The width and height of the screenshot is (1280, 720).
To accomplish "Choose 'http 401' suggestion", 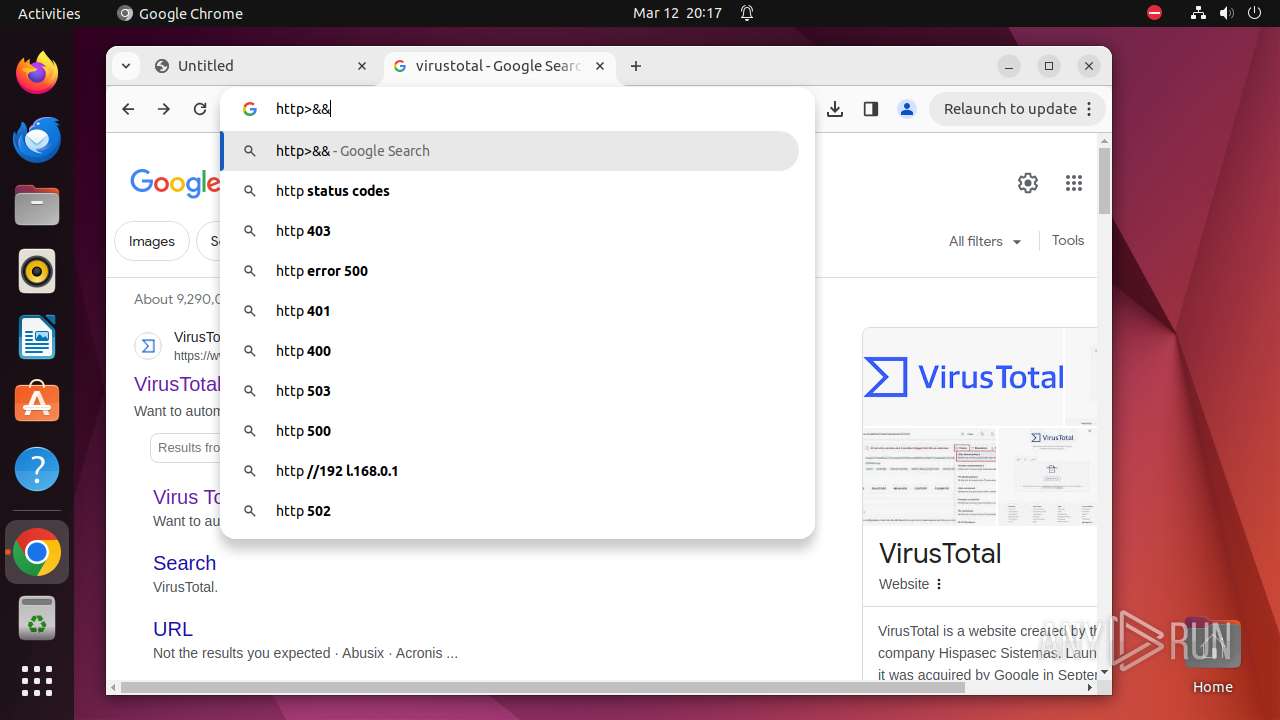I will (509, 311).
